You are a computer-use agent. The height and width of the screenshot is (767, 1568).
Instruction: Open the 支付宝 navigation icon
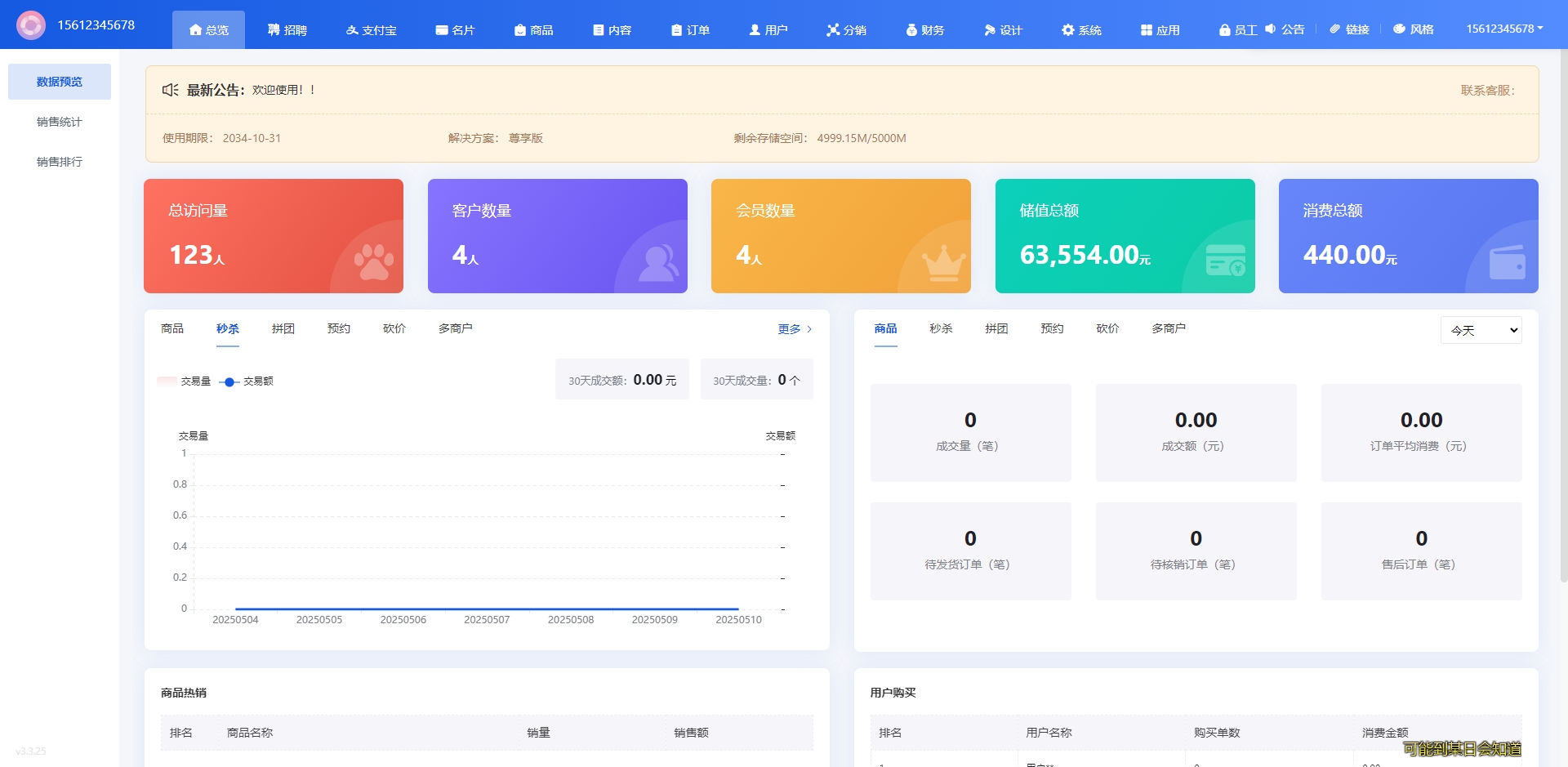coord(352,30)
